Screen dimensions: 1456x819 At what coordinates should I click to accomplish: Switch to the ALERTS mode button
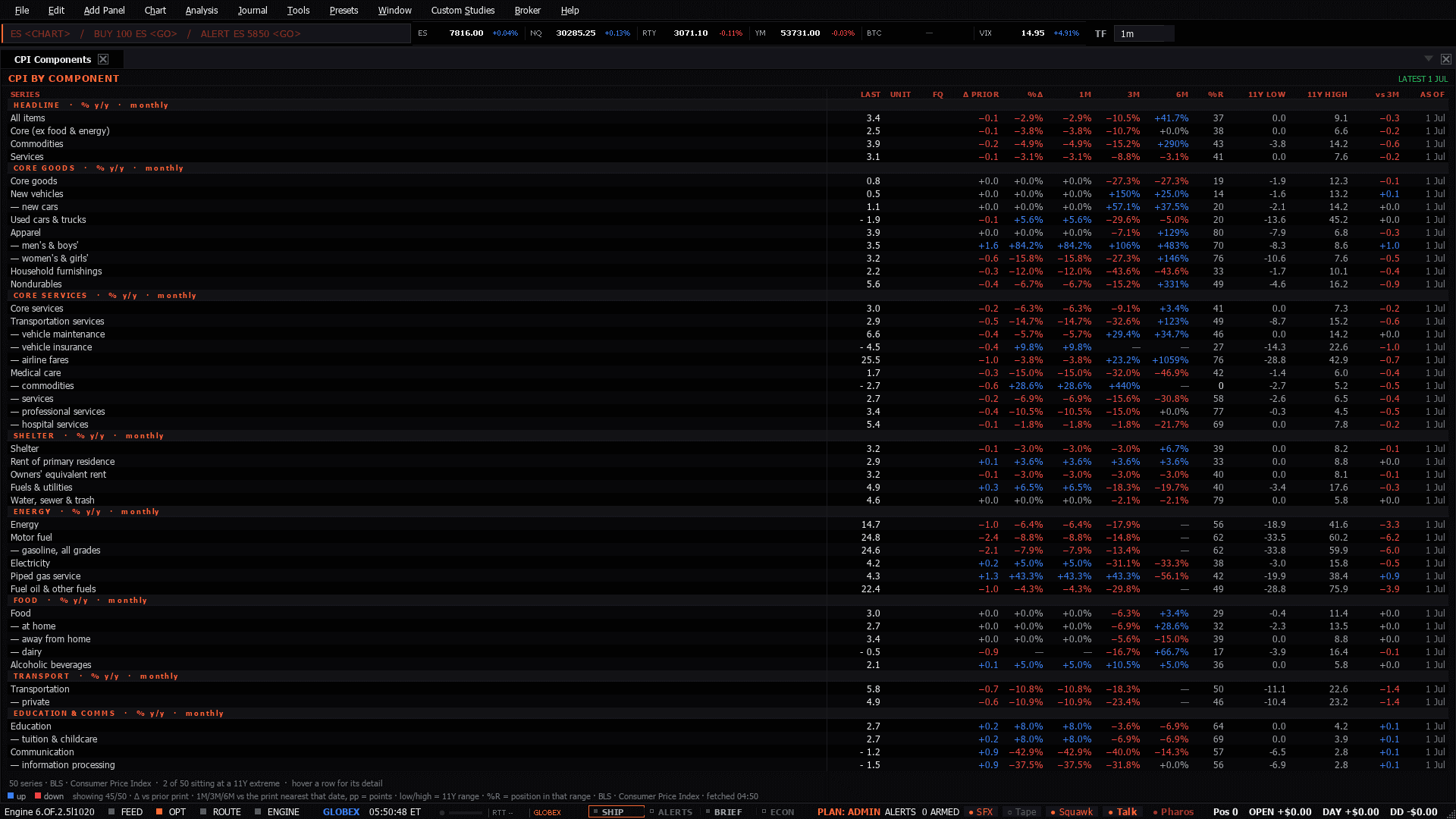671,811
